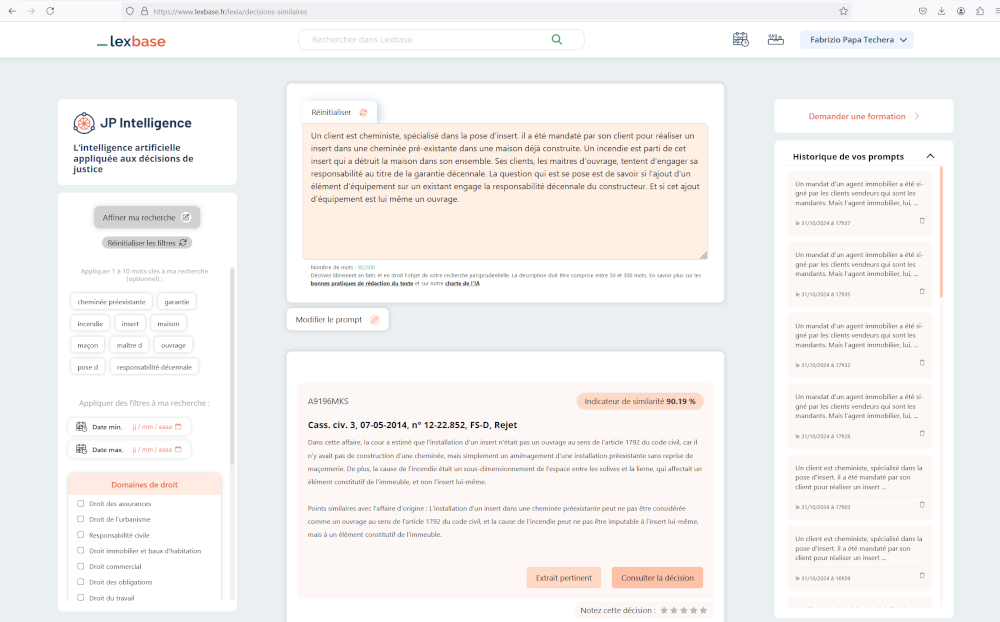Click the Date min. date field

point(129,427)
